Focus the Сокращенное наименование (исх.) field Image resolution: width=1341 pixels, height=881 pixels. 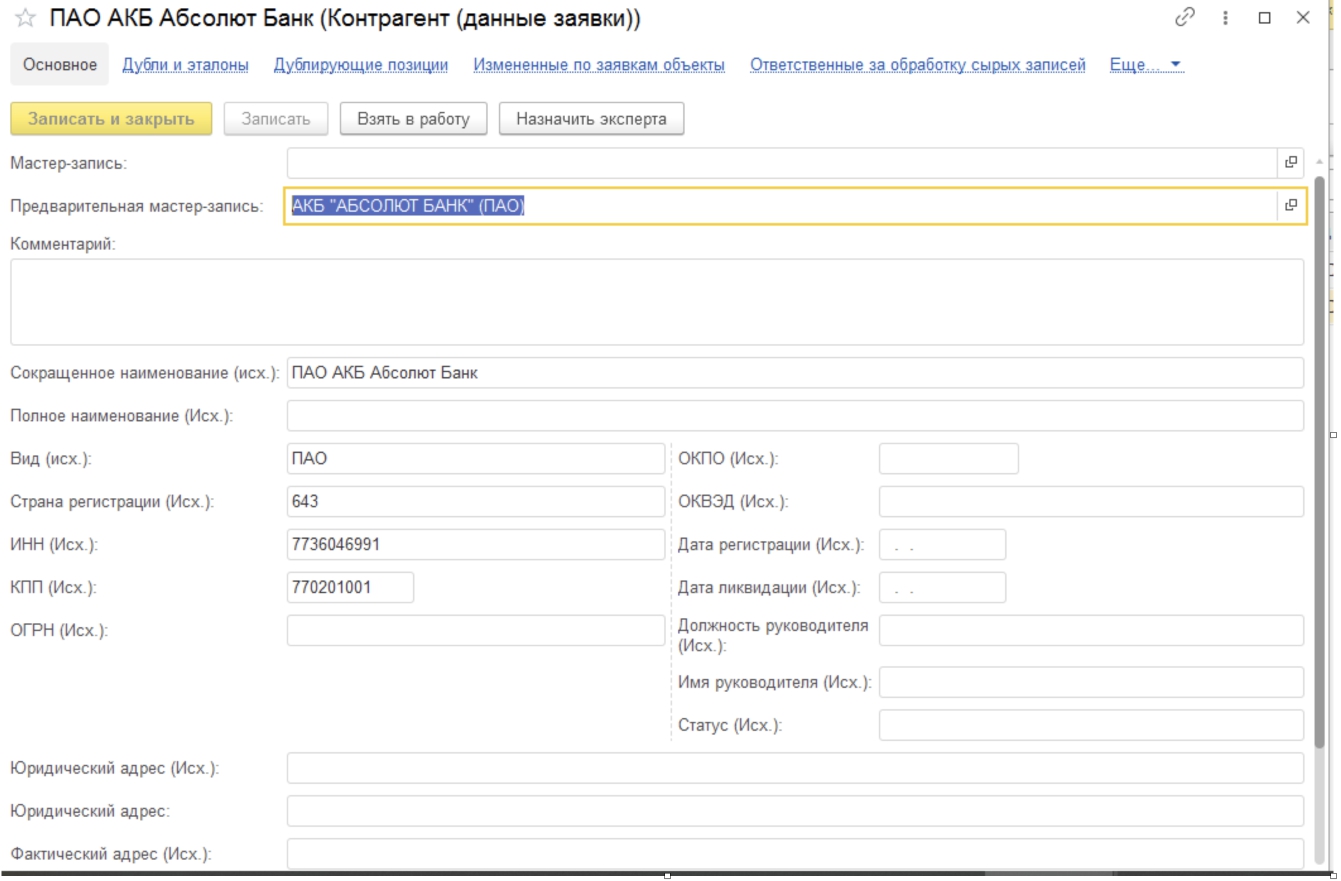tap(795, 373)
